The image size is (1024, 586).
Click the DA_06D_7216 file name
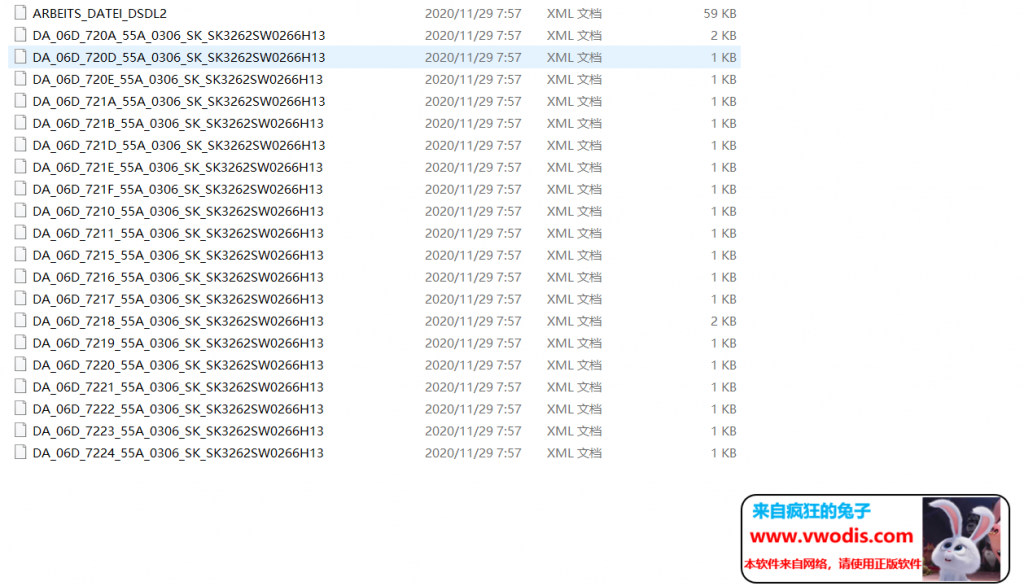coord(178,278)
